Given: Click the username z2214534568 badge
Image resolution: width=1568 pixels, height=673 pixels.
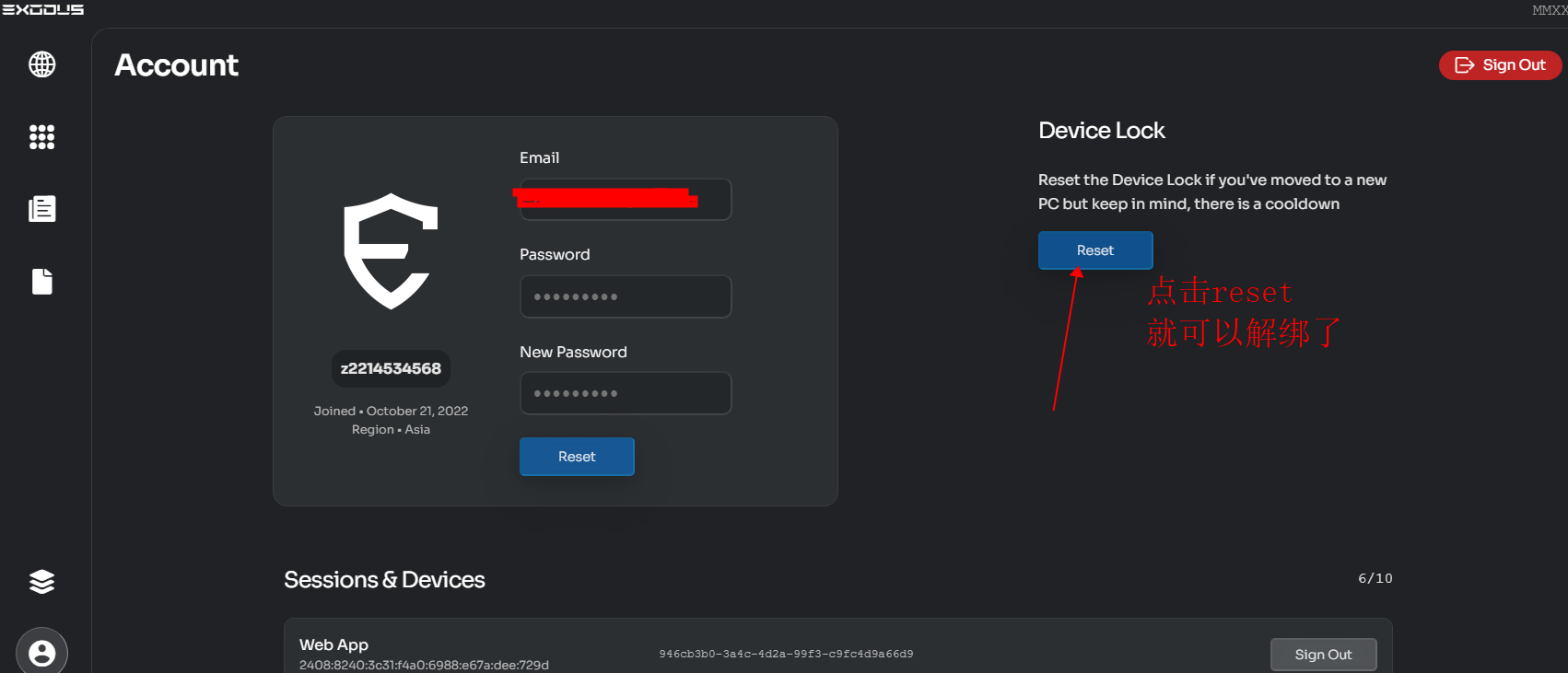Looking at the screenshot, I should point(391,368).
